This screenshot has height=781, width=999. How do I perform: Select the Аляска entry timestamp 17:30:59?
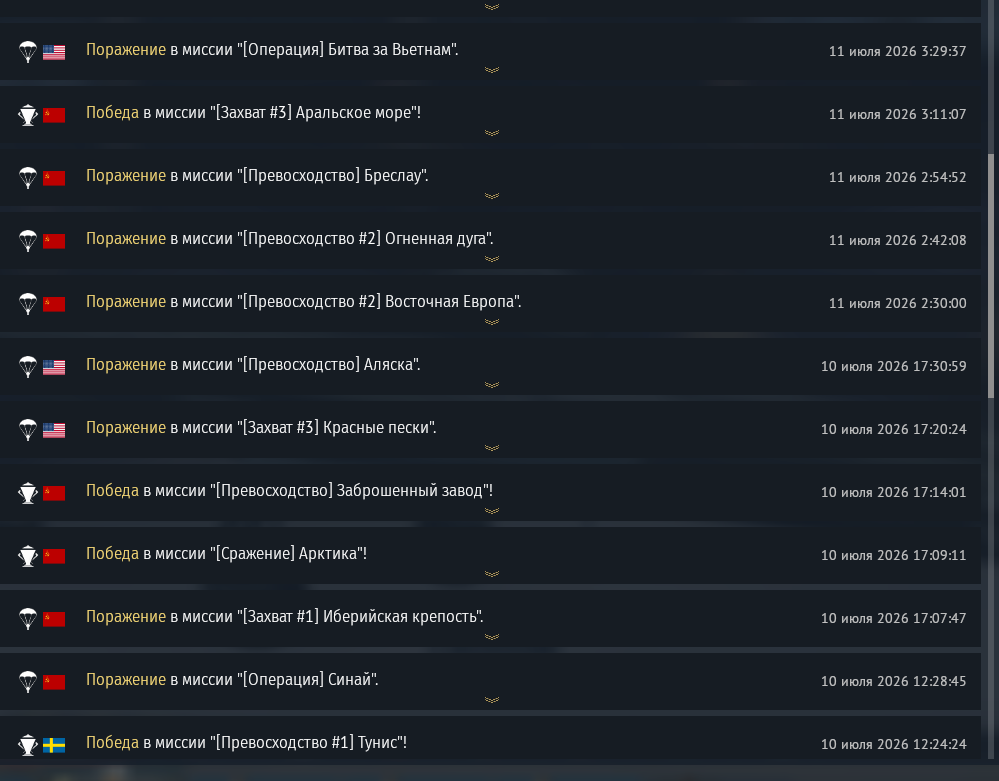click(x=893, y=366)
